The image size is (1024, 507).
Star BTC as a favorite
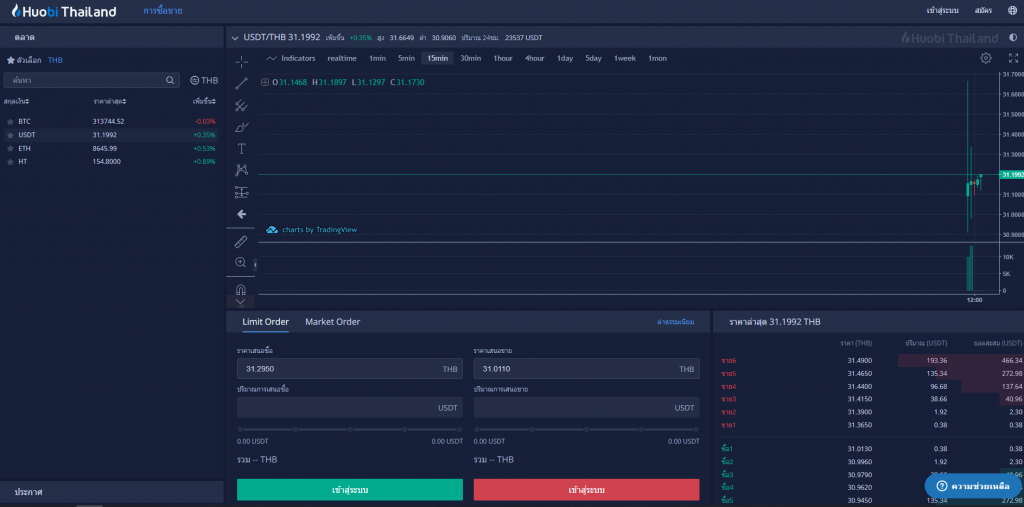(10, 121)
